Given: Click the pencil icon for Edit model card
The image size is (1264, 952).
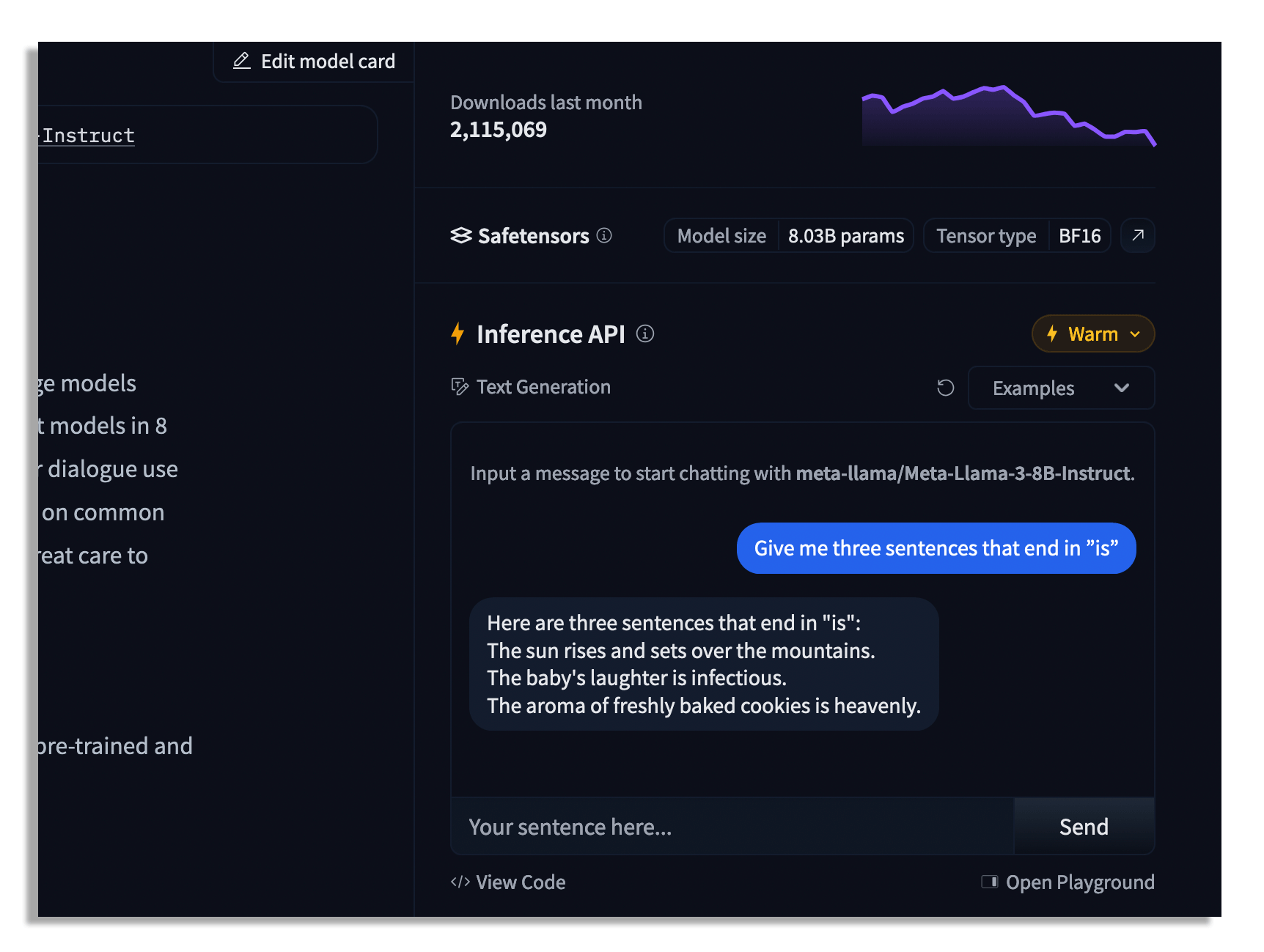Looking at the screenshot, I should coord(241,61).
